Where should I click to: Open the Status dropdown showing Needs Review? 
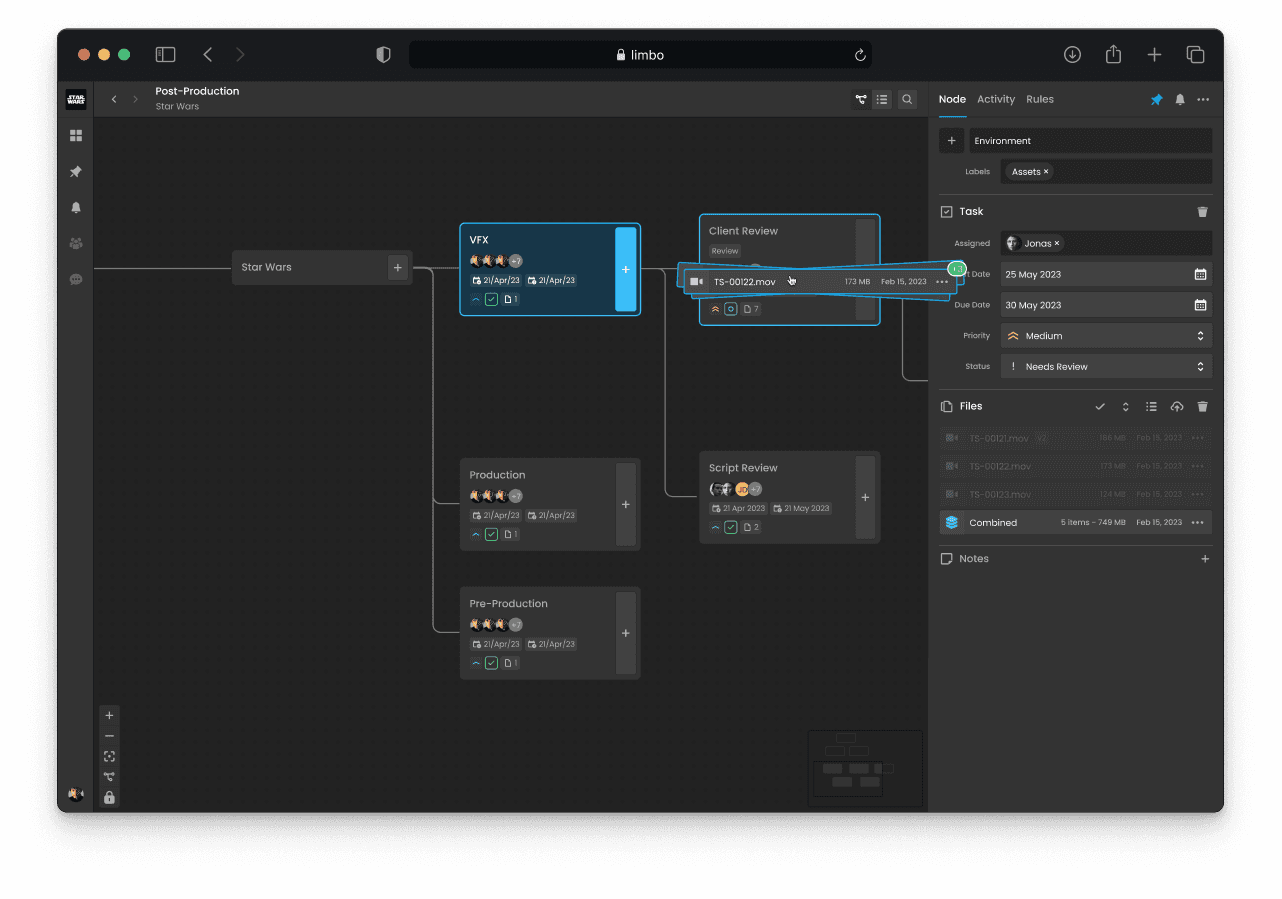[1106, 367]
